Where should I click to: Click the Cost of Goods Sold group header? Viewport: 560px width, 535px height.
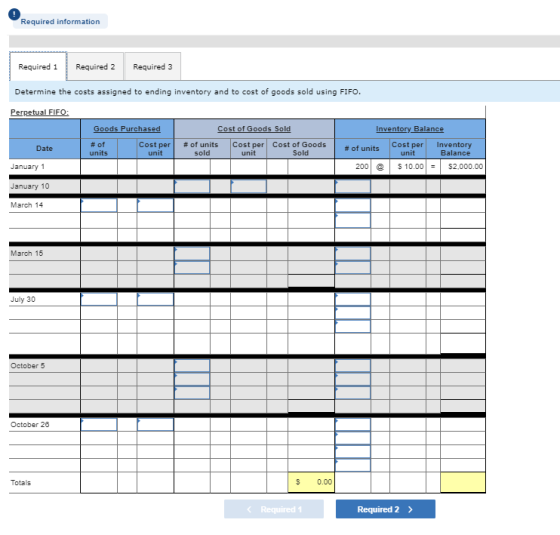[254, 129]
